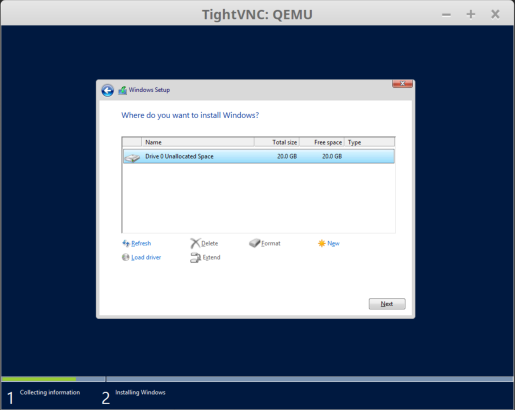Click the TightVNC: QEMU title bar
515x410 pixels.
257,14
